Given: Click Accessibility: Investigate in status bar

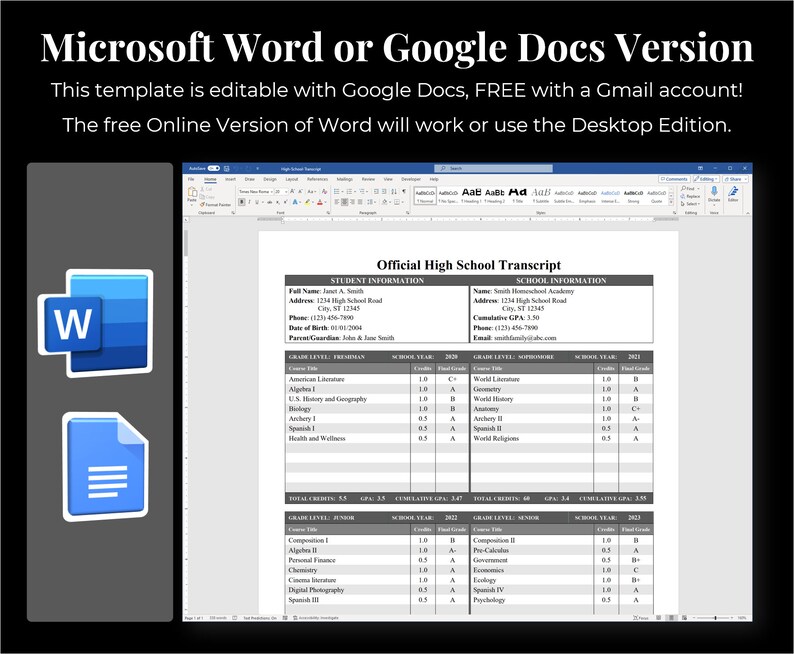Looking at the screenshot, I should point(316,618).
